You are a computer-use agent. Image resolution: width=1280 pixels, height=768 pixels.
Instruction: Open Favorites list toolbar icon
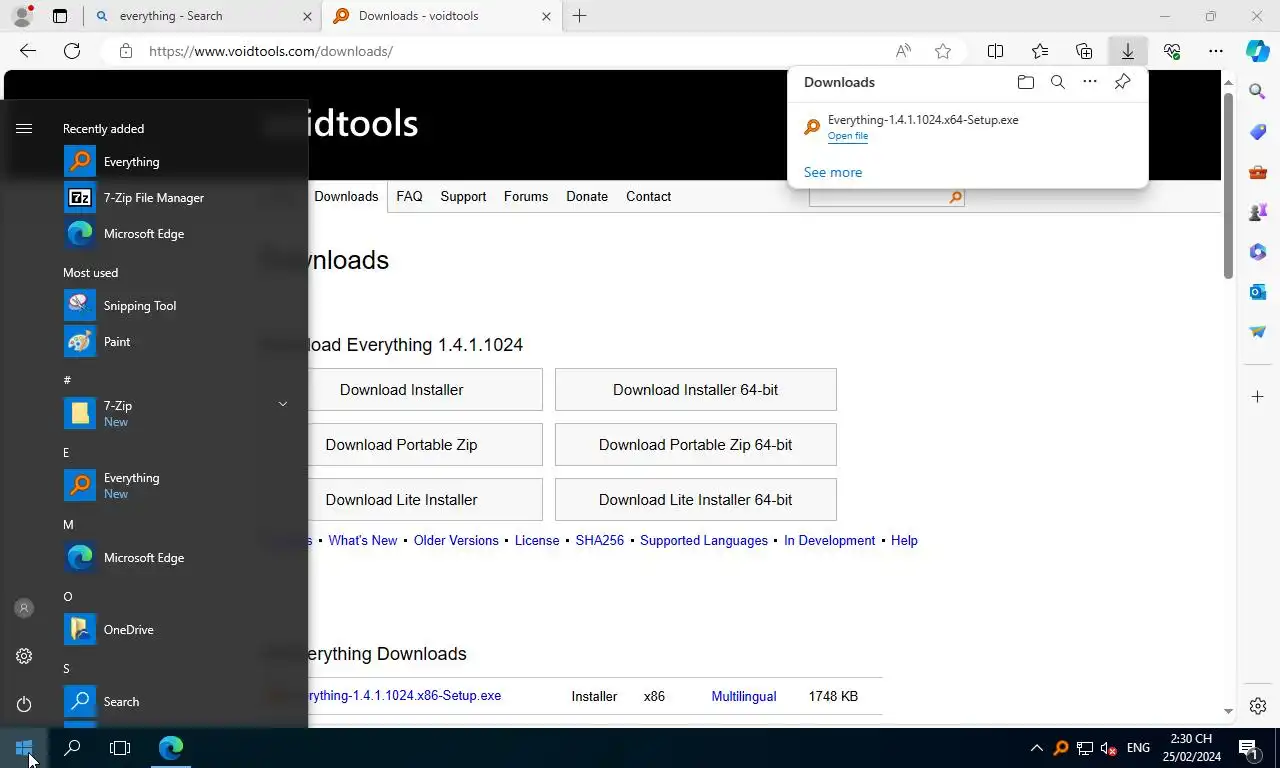click(1040, 51)
